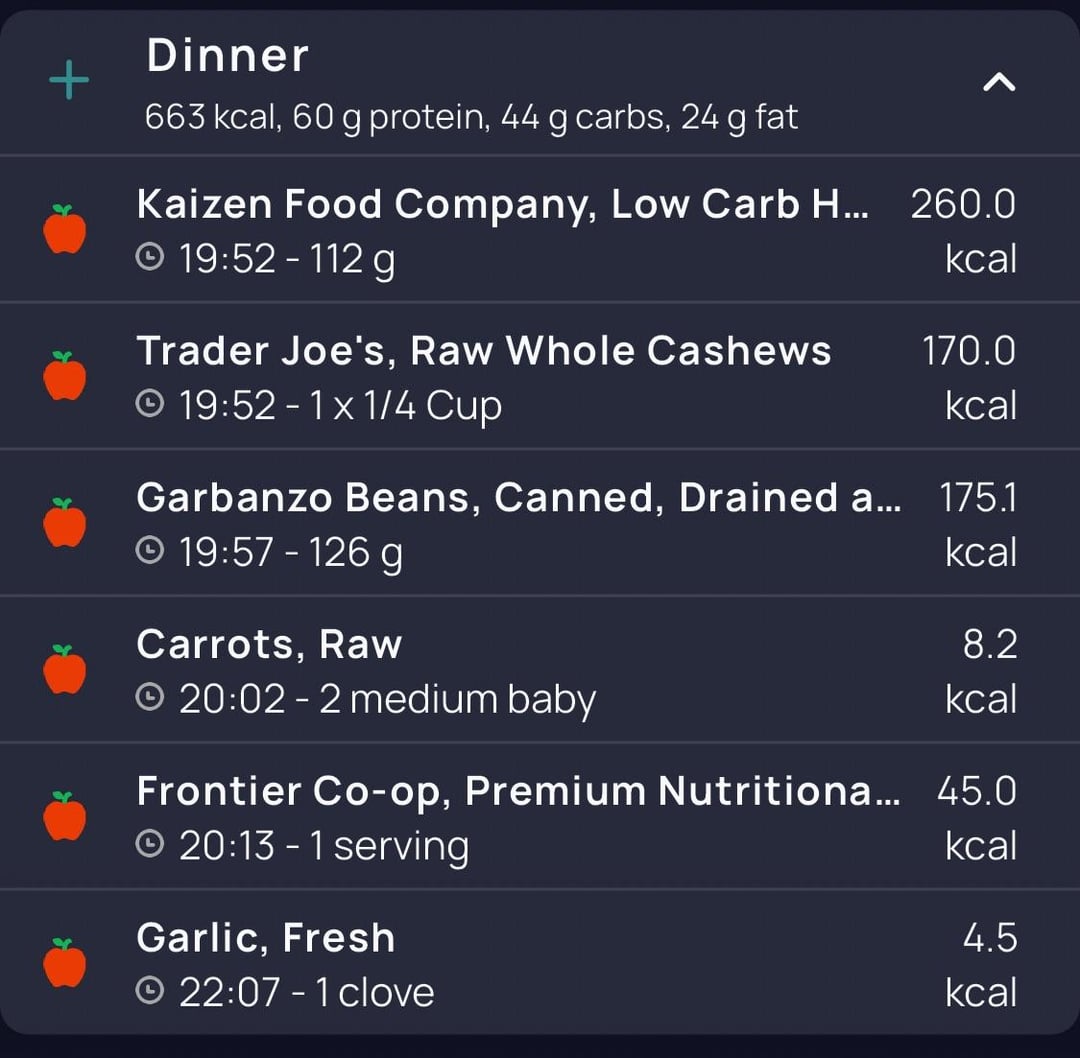Screen dimensions: 1080x1058
Task: Click the apple icon beside Frontier Co-op entry
Action: point(65,817)
